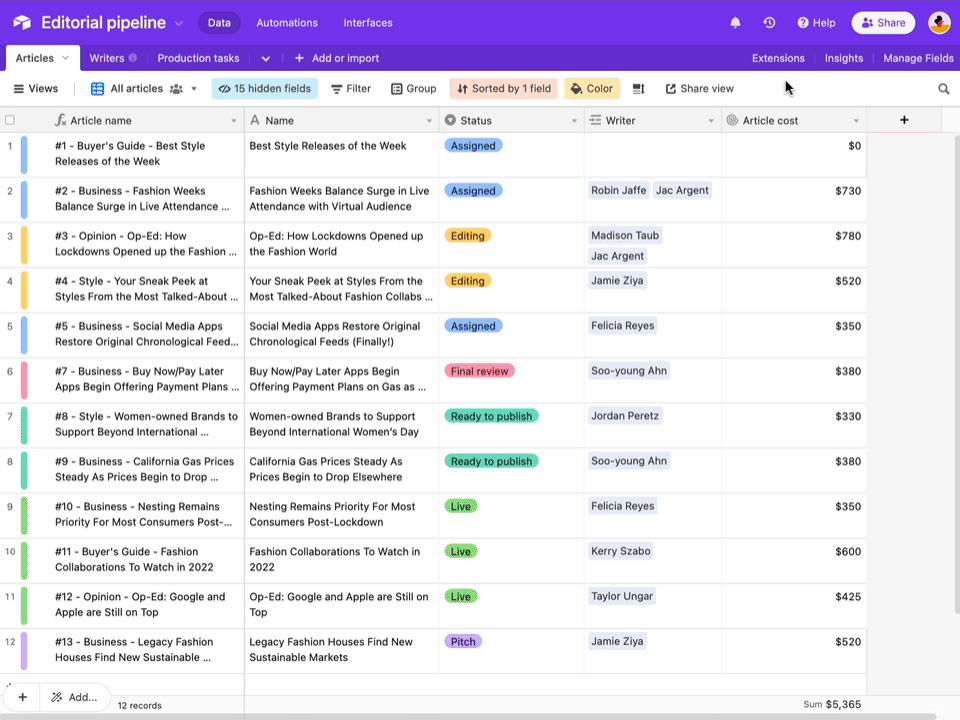960x720 pixels.
Task: Add a new field with plus icon
Action: pos(904,120)
